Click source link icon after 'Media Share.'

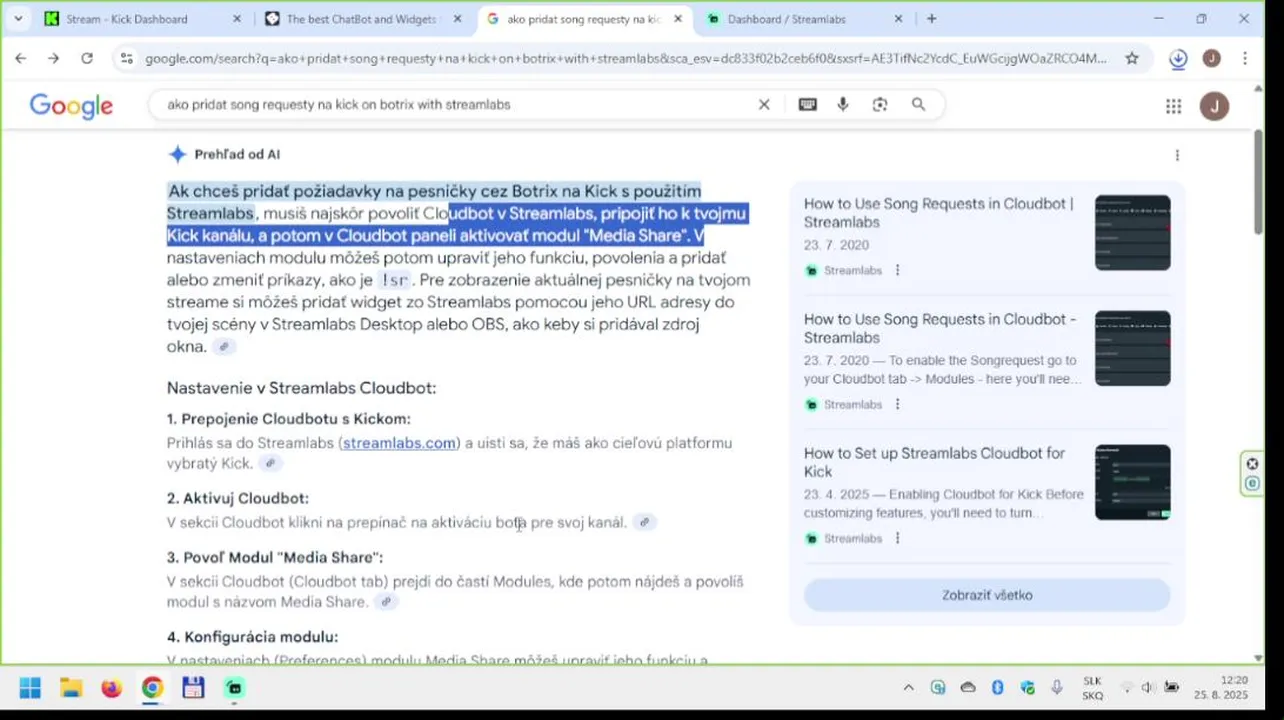click(x=386, y=602)
